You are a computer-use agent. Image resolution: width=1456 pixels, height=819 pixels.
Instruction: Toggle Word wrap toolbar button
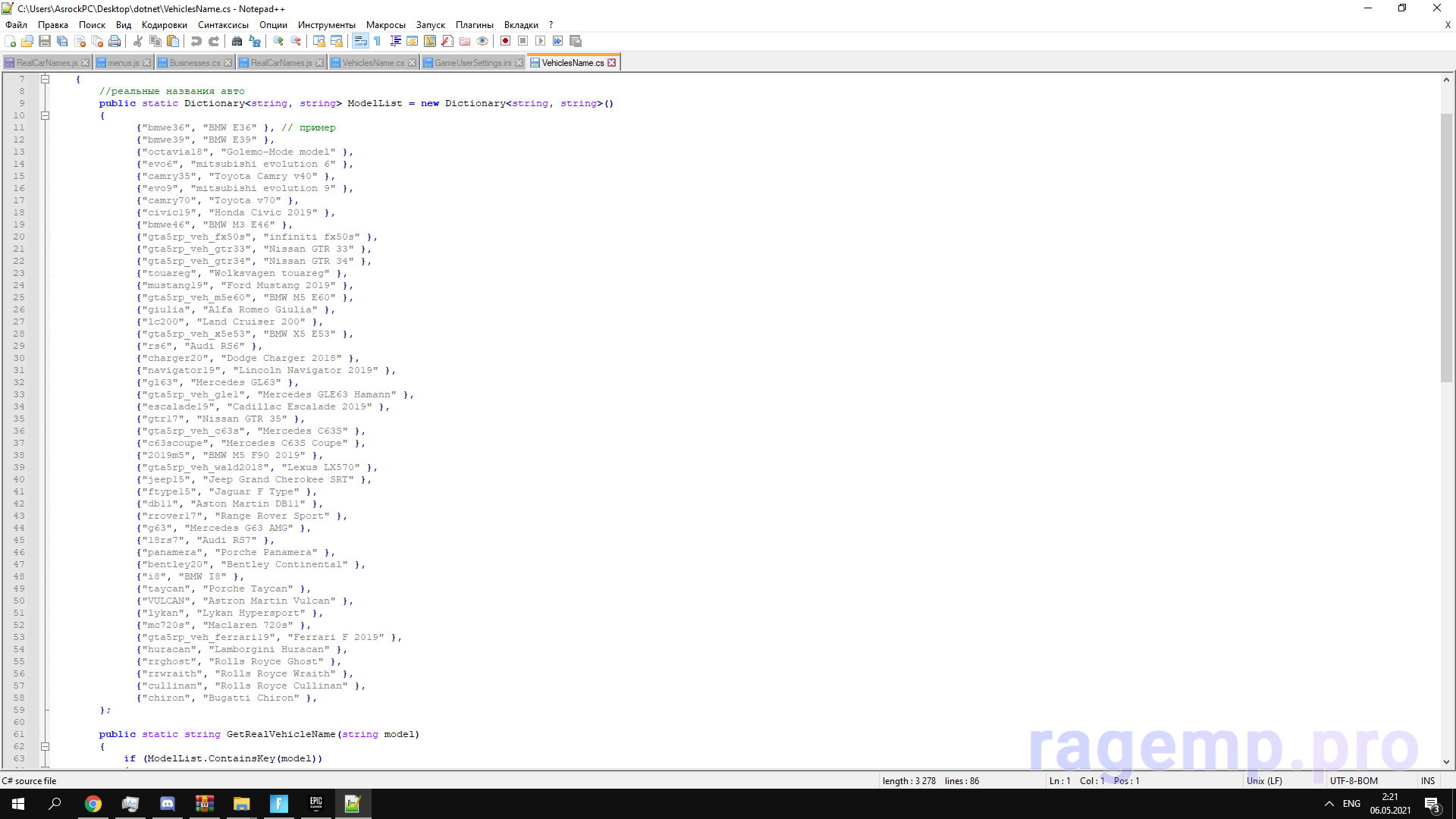pyautogui.click(x=360, y=41)
